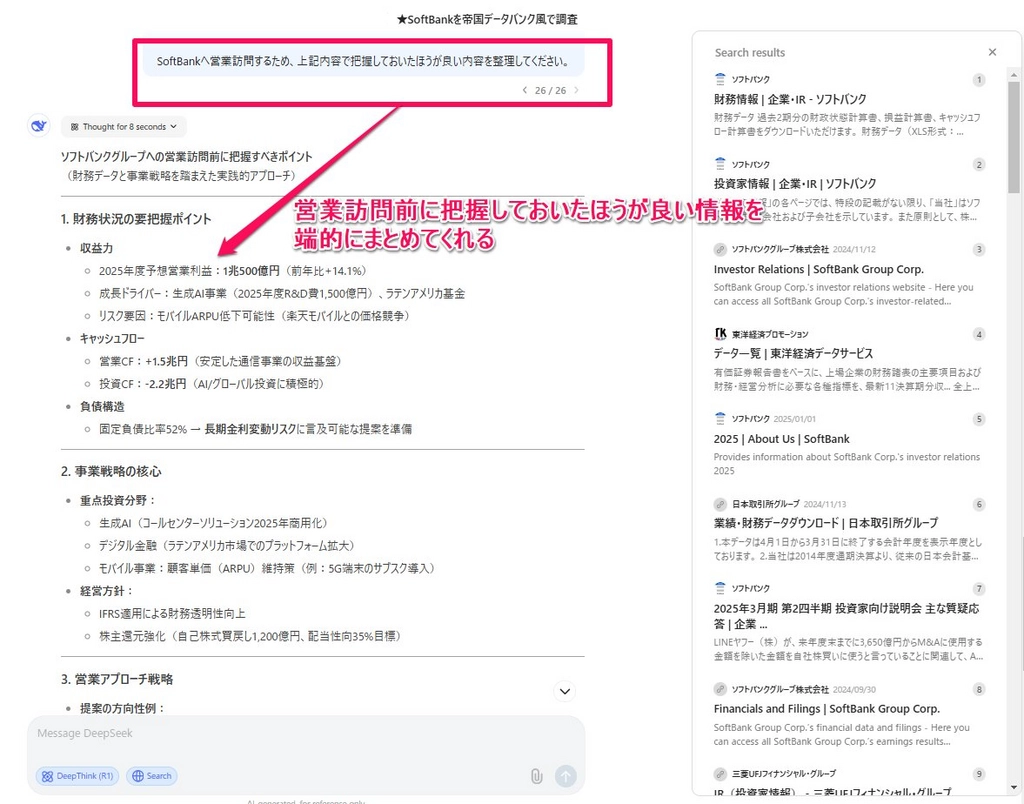Click the '収益力' bullet item
The height and width of the screenshot is (804, 1024).
click(x=97, y=248)
